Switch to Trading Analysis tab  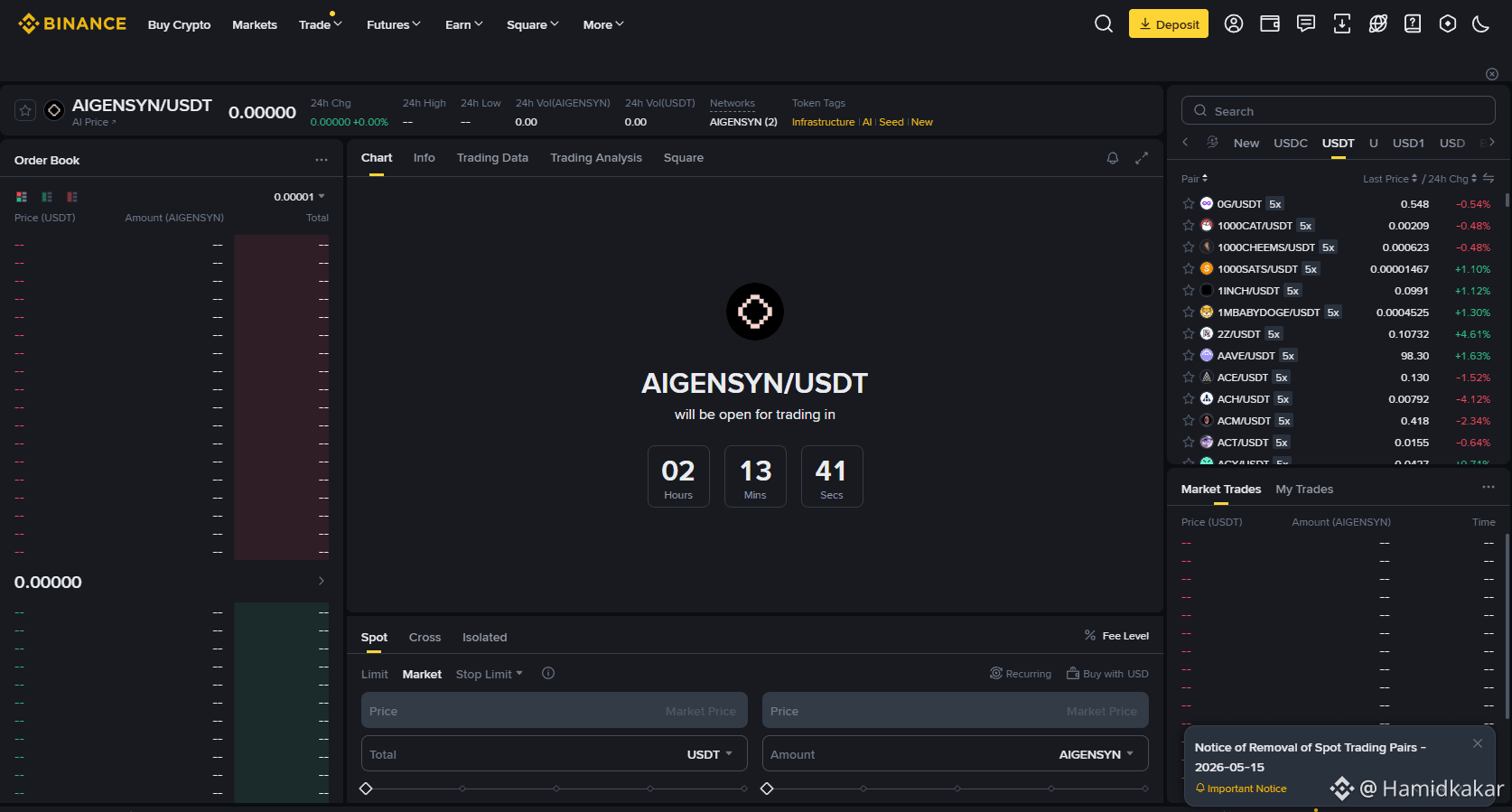pos(596,158)
